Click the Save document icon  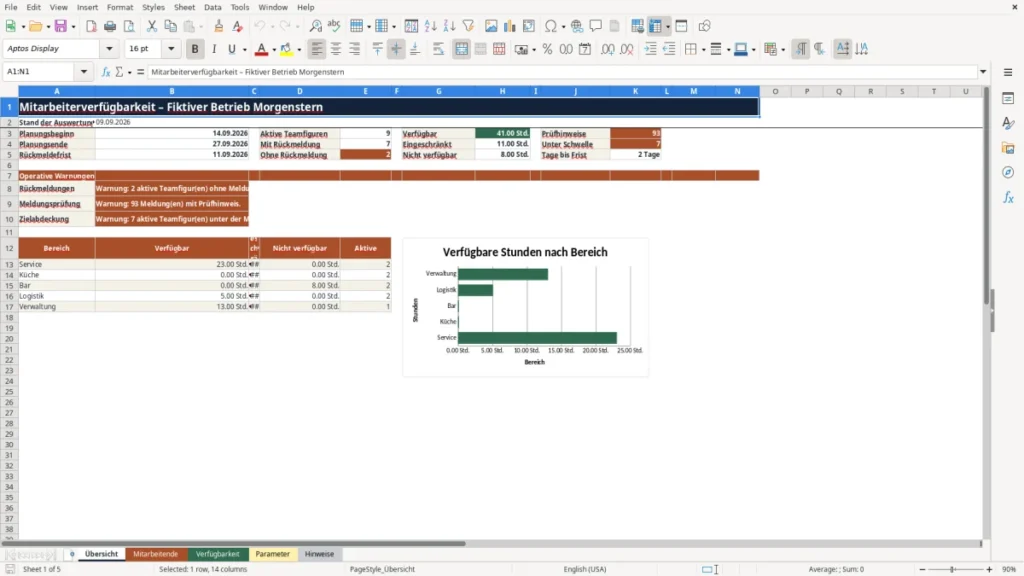point(60,26)
